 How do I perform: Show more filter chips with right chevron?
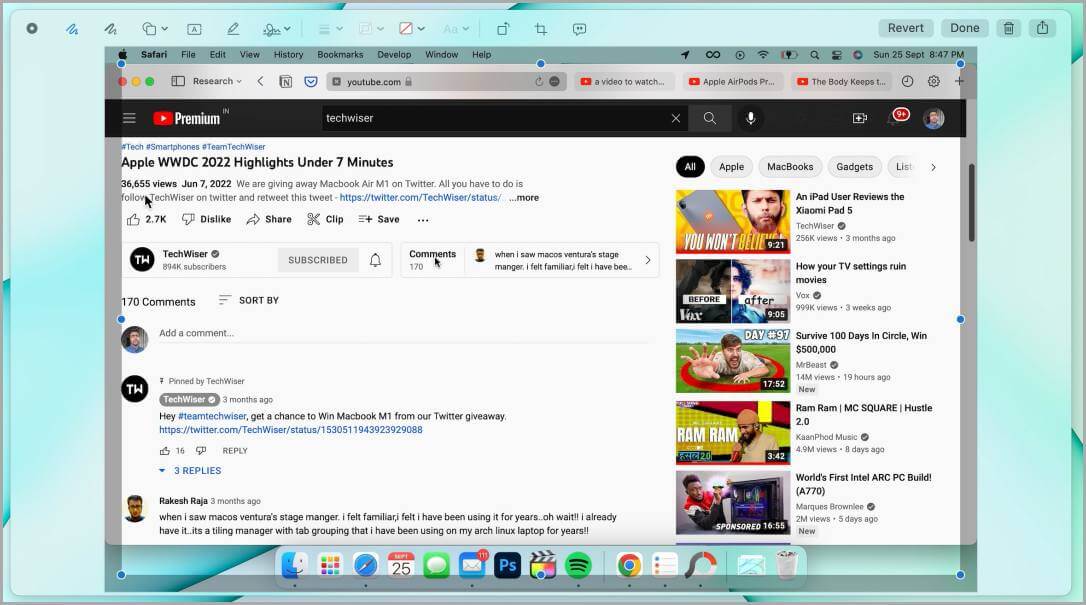click(x=933, y=167)
